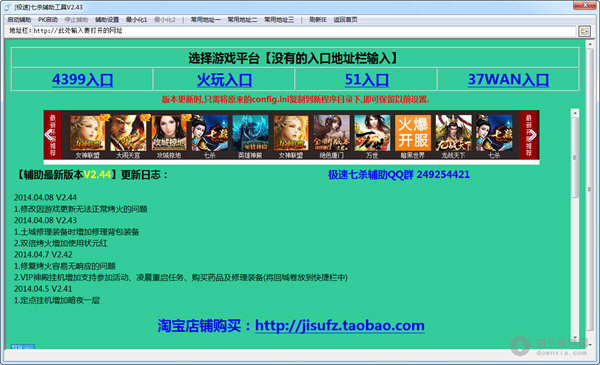The width and height of the screenshot is (600, 365).
Task: Click '1.修改因游戏更新无法正常烤火的问题' line
Action: pos(80,209)
